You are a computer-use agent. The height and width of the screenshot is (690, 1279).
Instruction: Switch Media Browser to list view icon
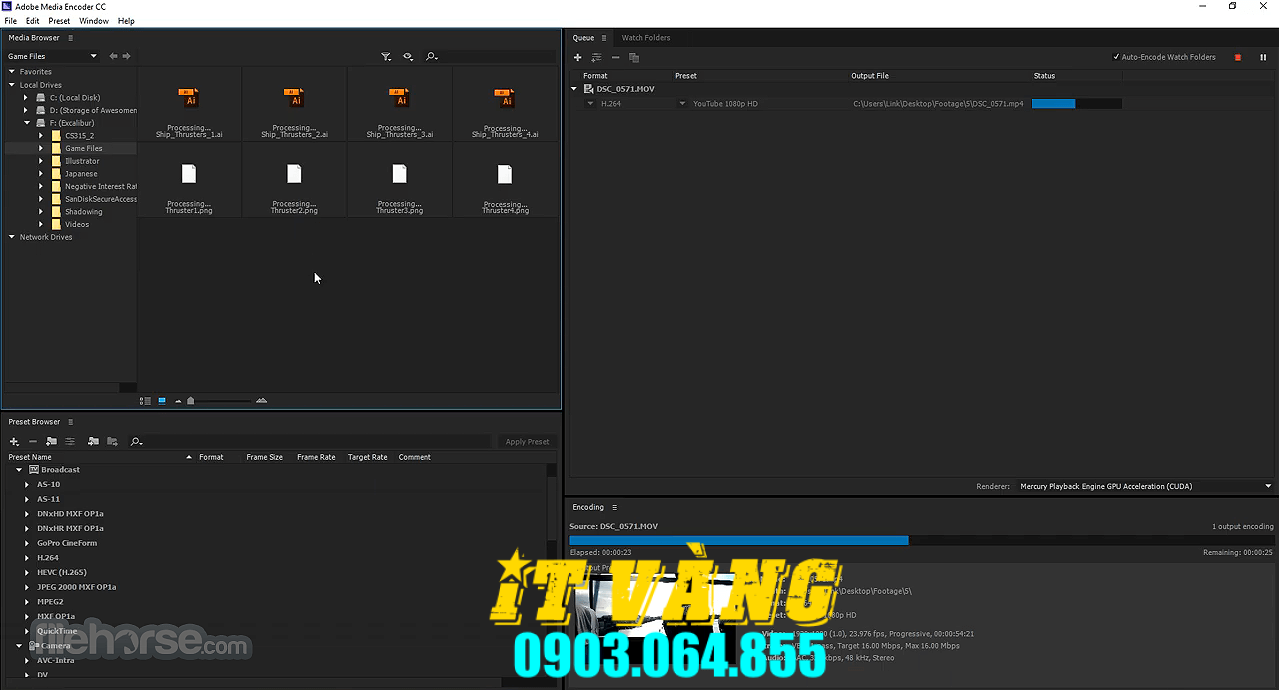click(145, 400)
